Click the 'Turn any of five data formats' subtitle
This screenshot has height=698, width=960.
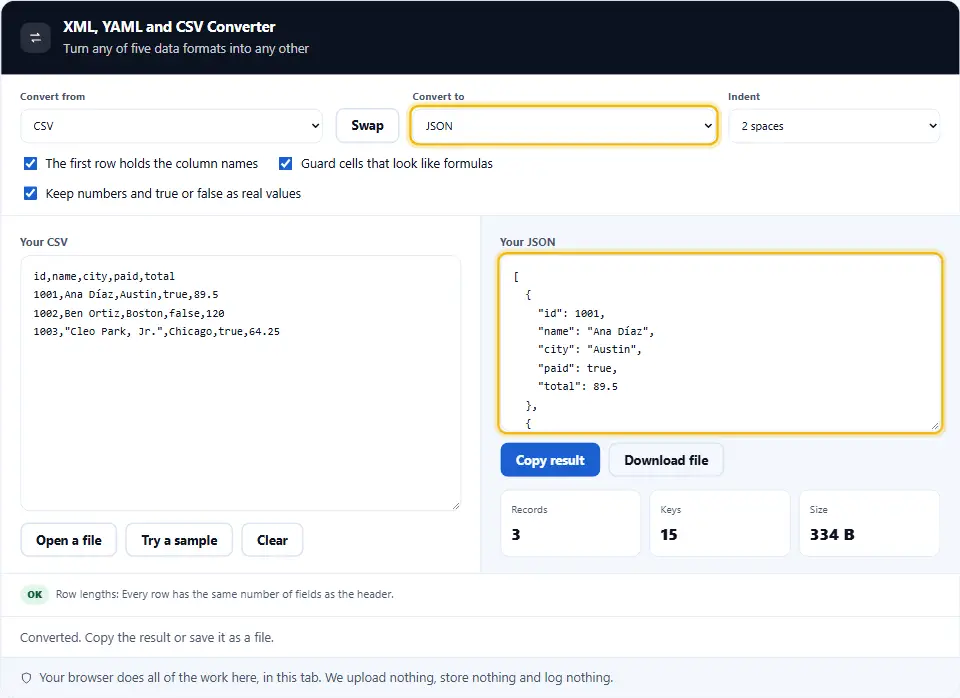pyautogui.click(x=186, y=48)
